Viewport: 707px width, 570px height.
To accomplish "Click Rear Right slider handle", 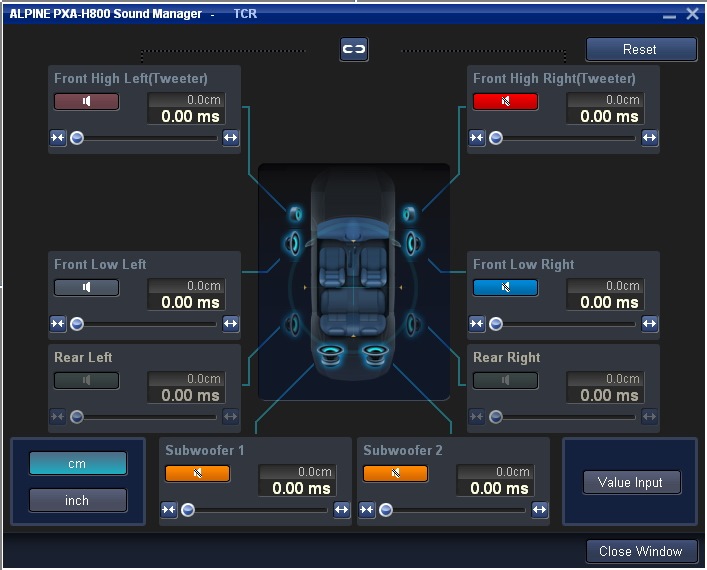I will coord(496,416).
